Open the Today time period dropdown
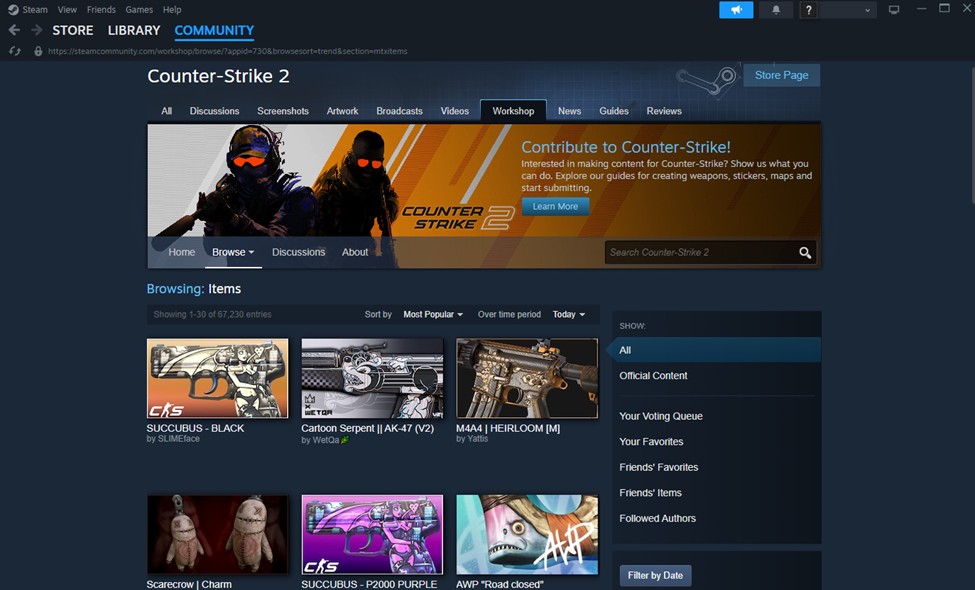Screen dimensions: 975x590 click(x=569, y=315)
